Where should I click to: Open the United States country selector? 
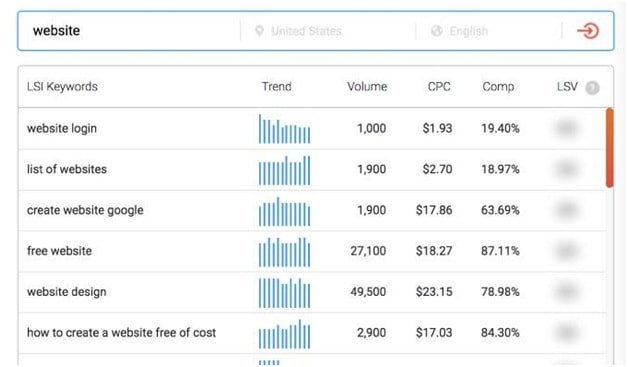click(306, 31)
